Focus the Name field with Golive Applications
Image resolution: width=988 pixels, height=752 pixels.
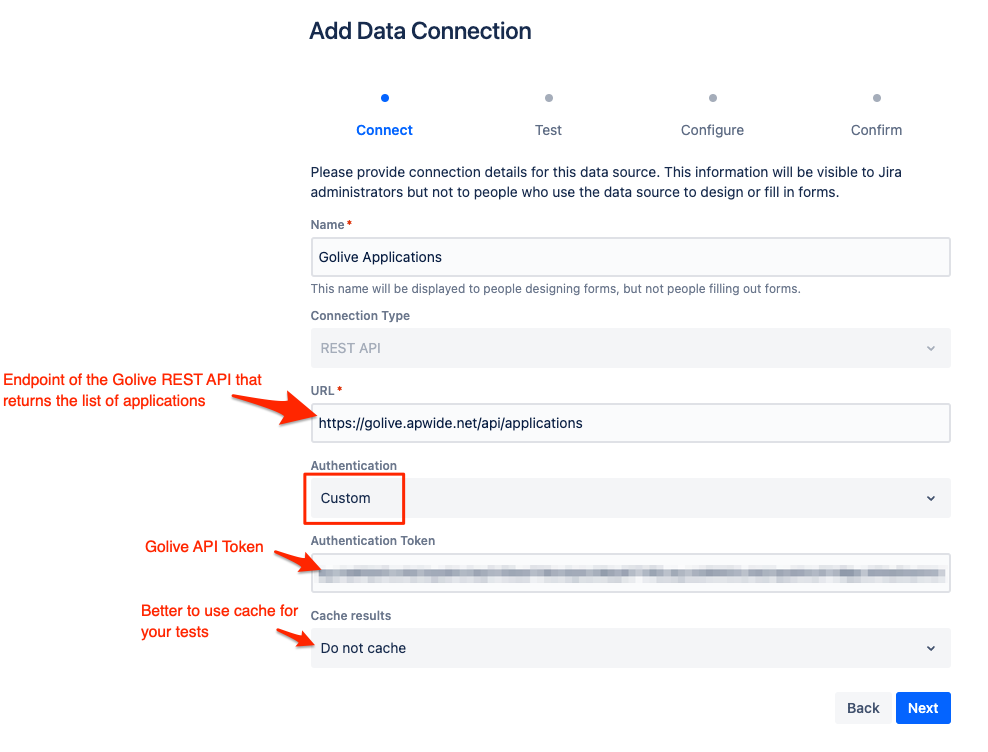[x=630, y=257]
